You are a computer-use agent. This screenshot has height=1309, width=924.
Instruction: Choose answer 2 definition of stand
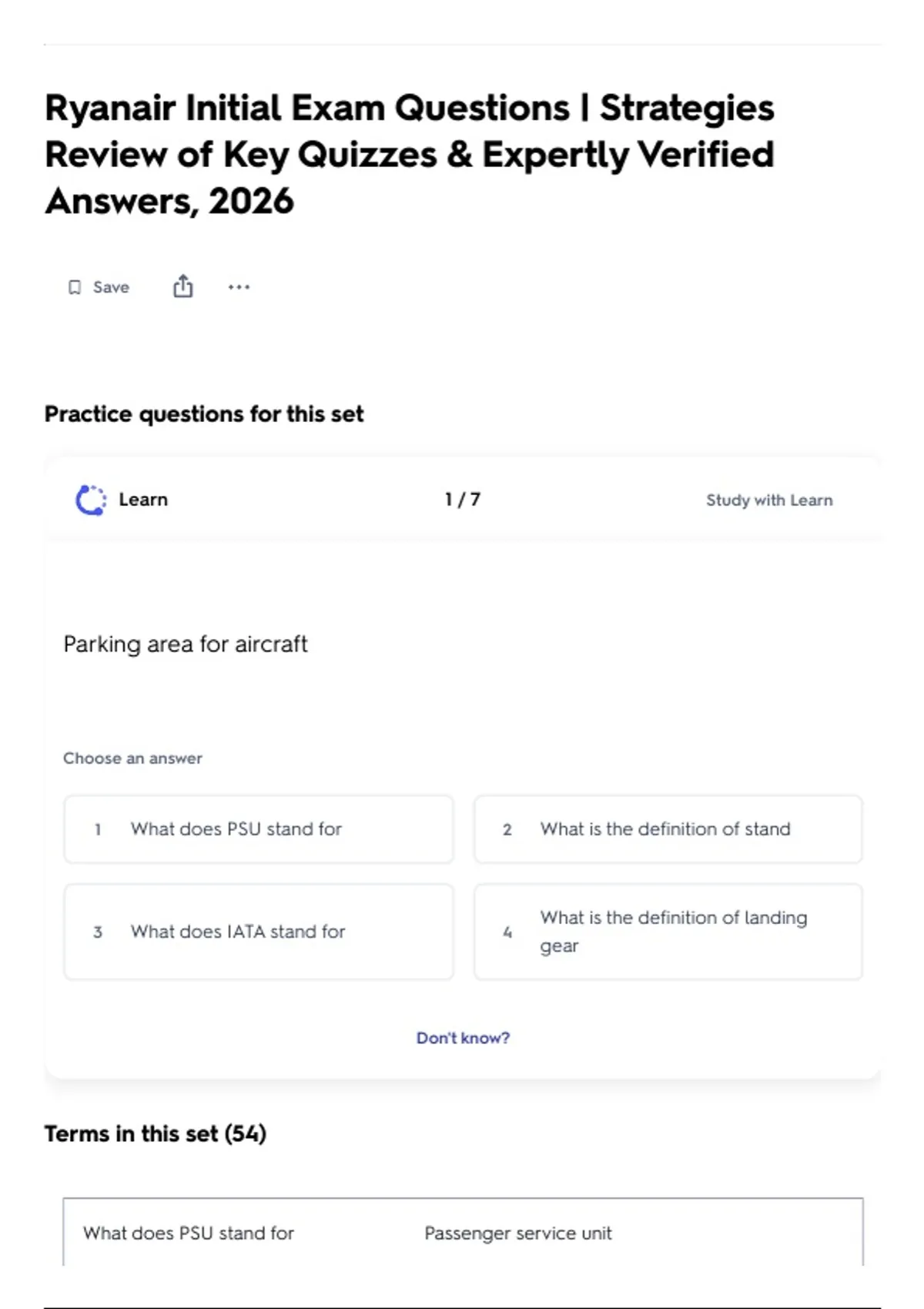click(x=668, y=829)
